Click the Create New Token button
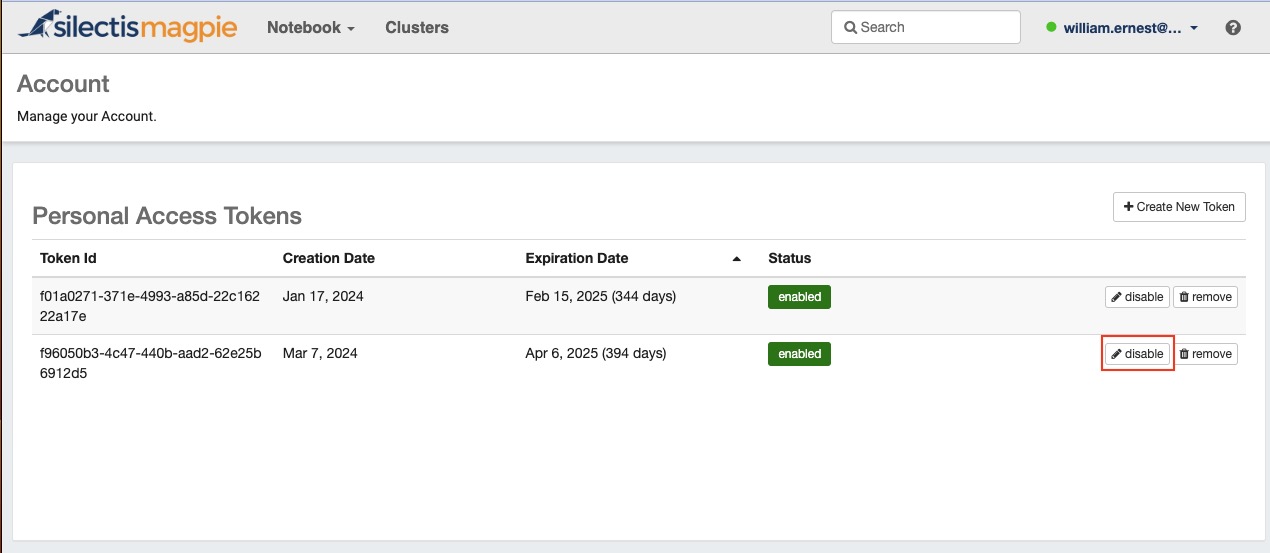The height and width of the screenshot is (553, 1270). [1179, 207]
